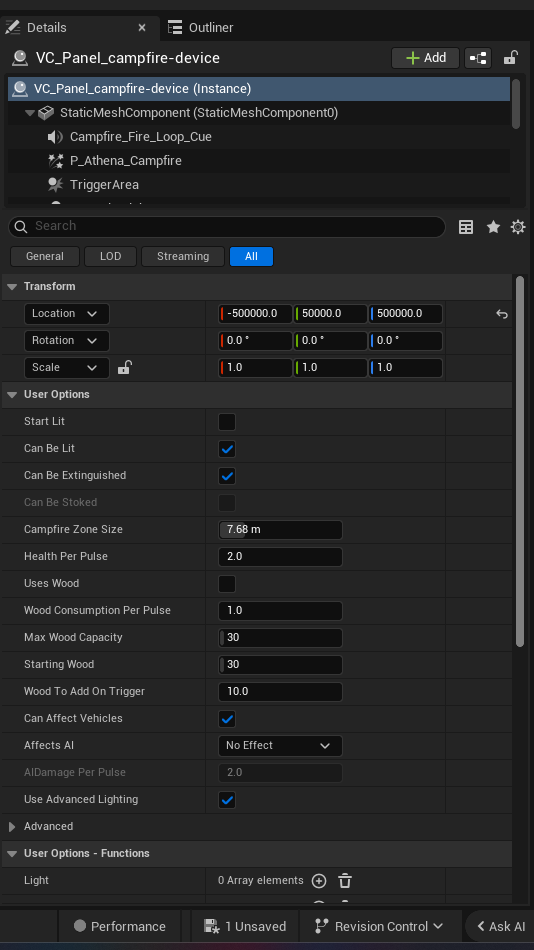Empty the Light array trash icon
The width and height of the screenshot is (534, 950).
(345, 881)
